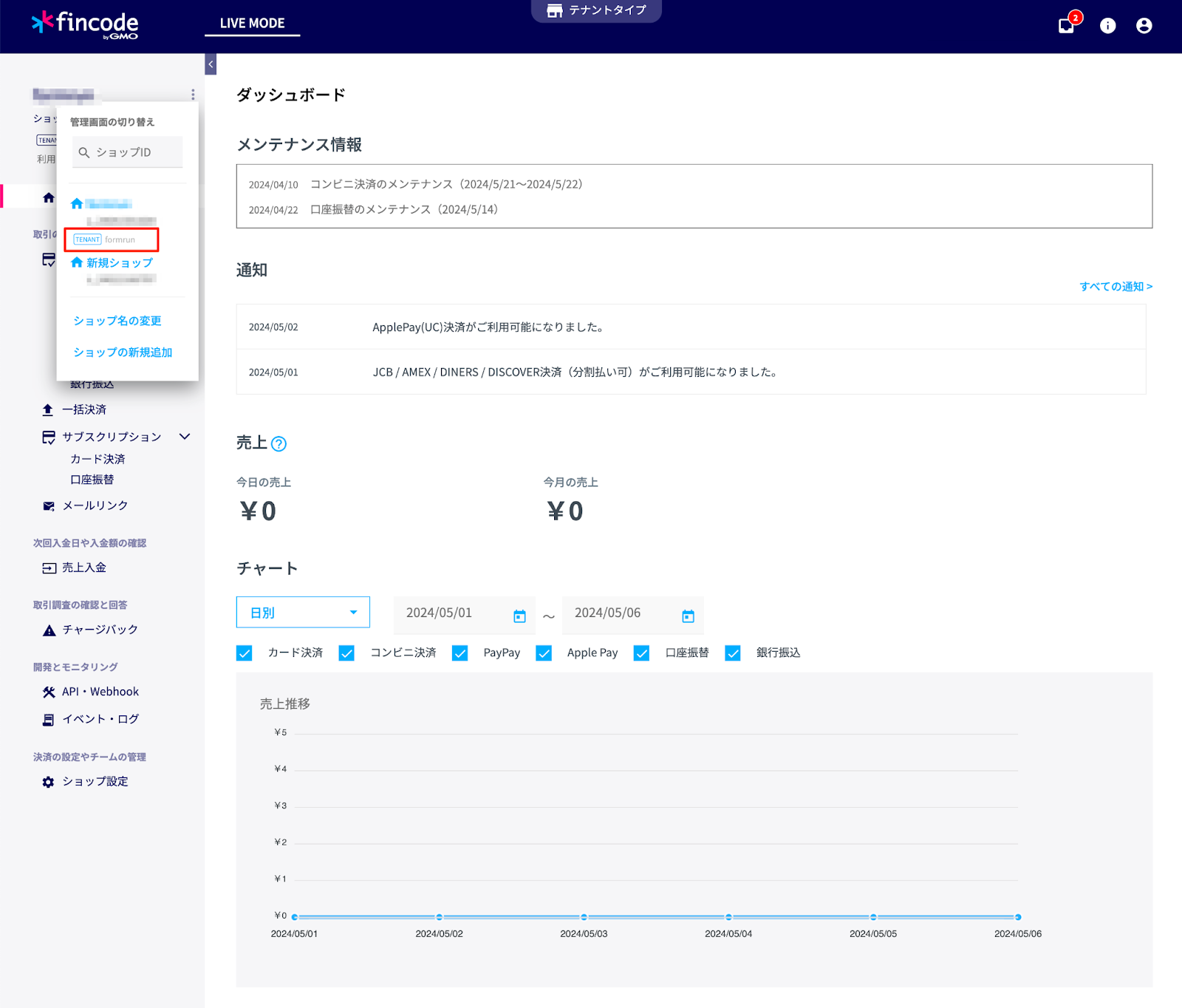The height and width of the screenshot is (1008, 1182).
Task: Expand the サブスクリプション menu chevron
Action: coord(185,437)
